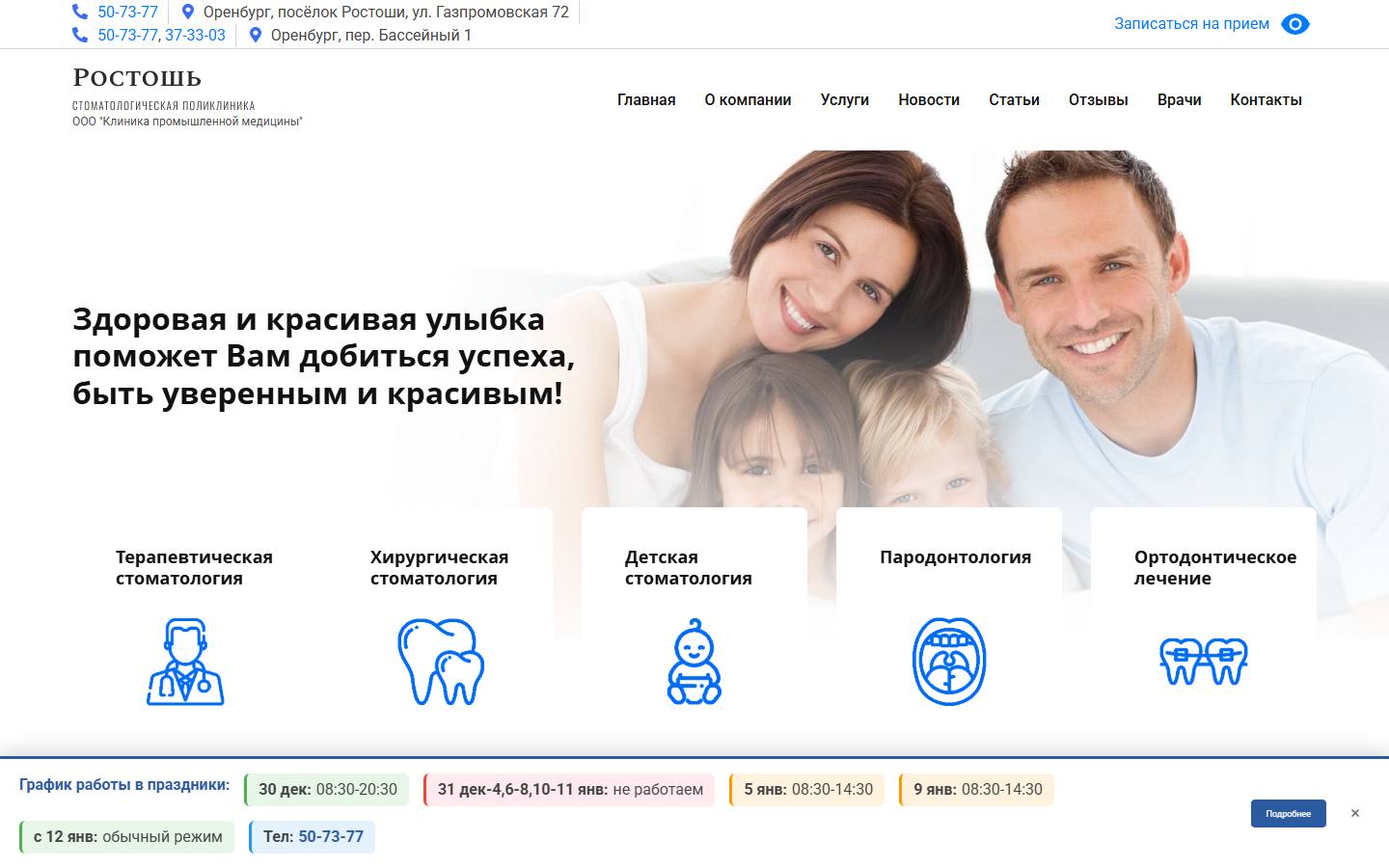Open the Хирургическая стоматология card title
This screenshot has width=1389, height=868.
click(x=439, y=568)
